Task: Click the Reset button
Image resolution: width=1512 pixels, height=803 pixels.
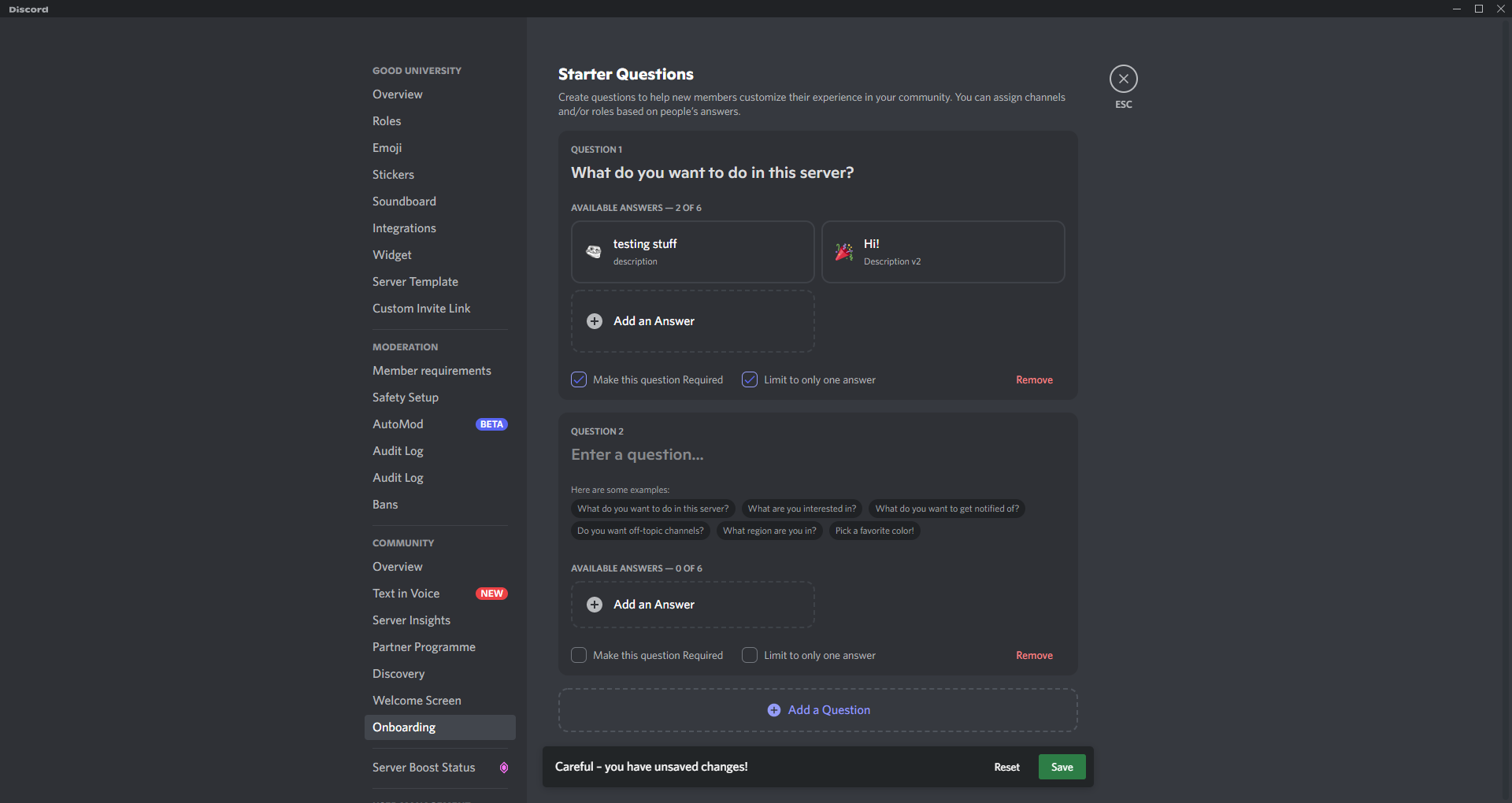Action: [1006, 766]
